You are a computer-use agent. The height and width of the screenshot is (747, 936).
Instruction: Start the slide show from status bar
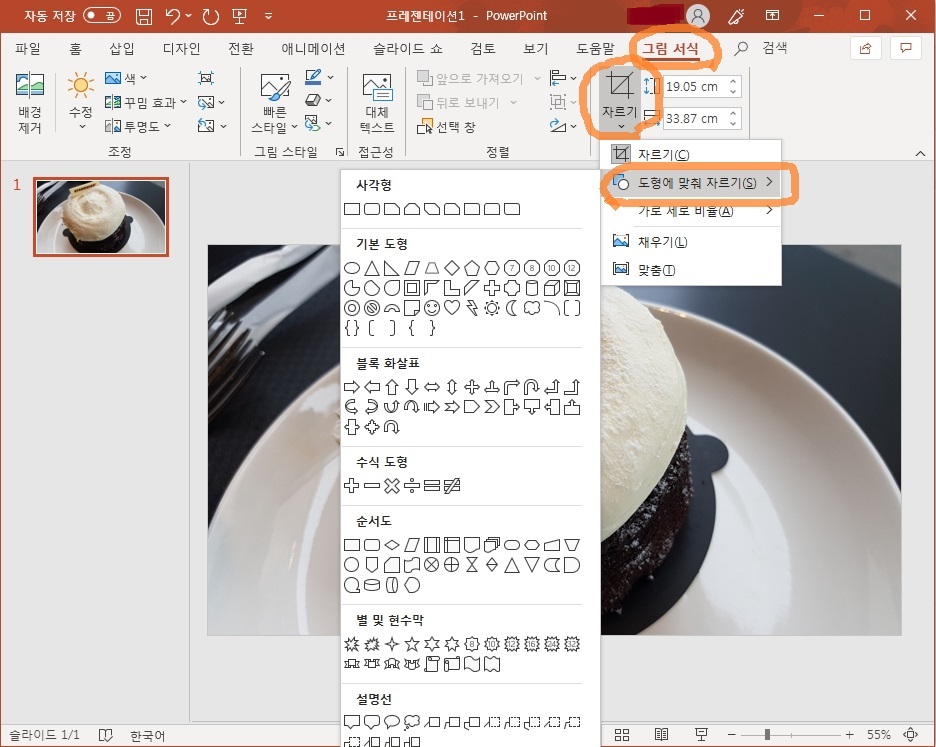[701, 734]
